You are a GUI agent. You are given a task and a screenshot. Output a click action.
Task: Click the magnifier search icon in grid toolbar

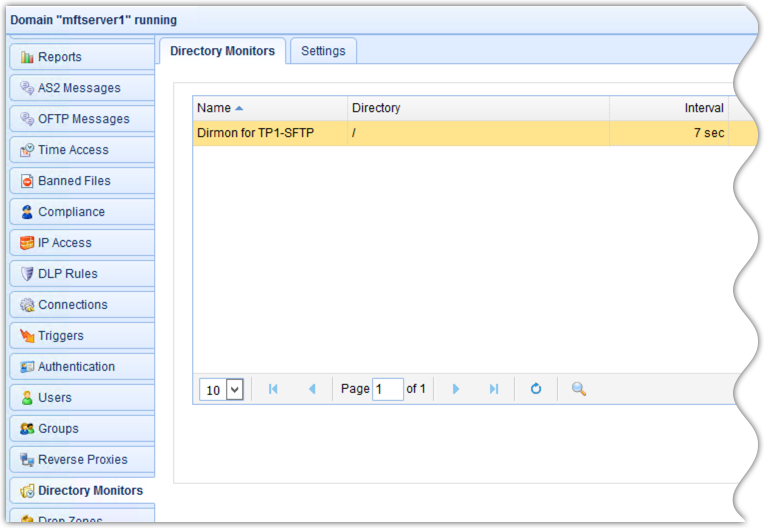point(578,389)
